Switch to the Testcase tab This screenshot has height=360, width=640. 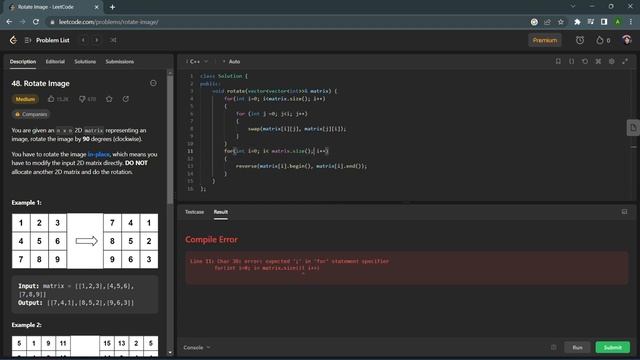[x=194, y=212]
